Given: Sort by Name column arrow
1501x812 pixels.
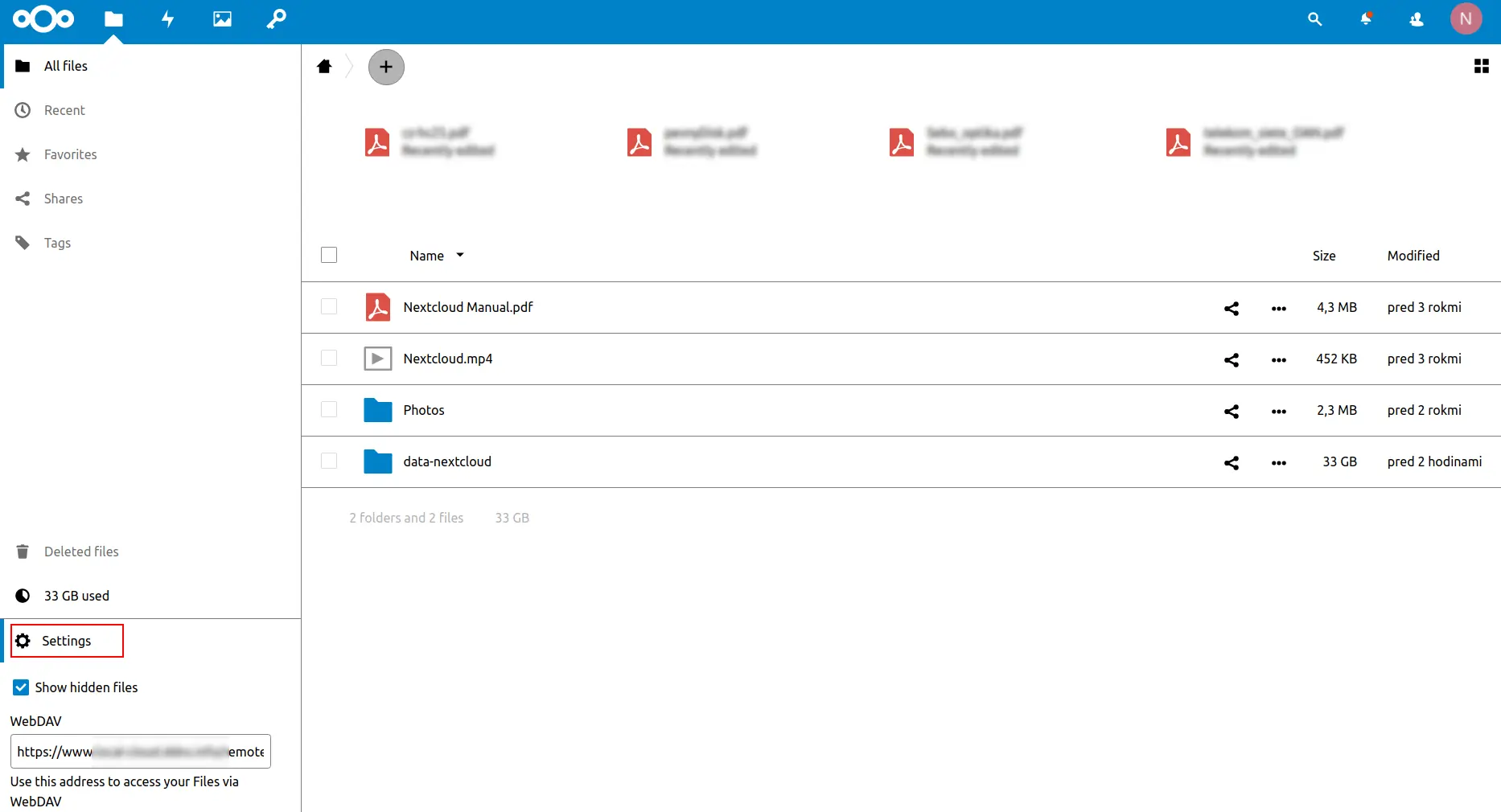Looking at the screenshot, I should coord(460,255).
